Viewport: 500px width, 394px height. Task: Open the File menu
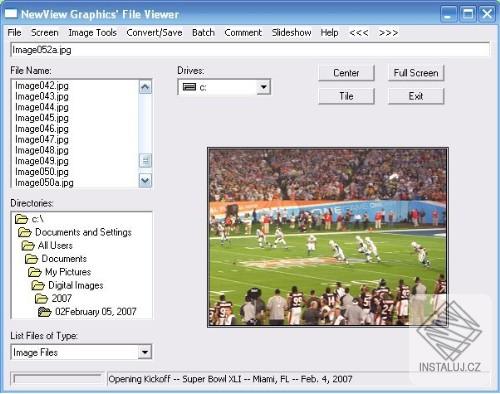[14, 33]
